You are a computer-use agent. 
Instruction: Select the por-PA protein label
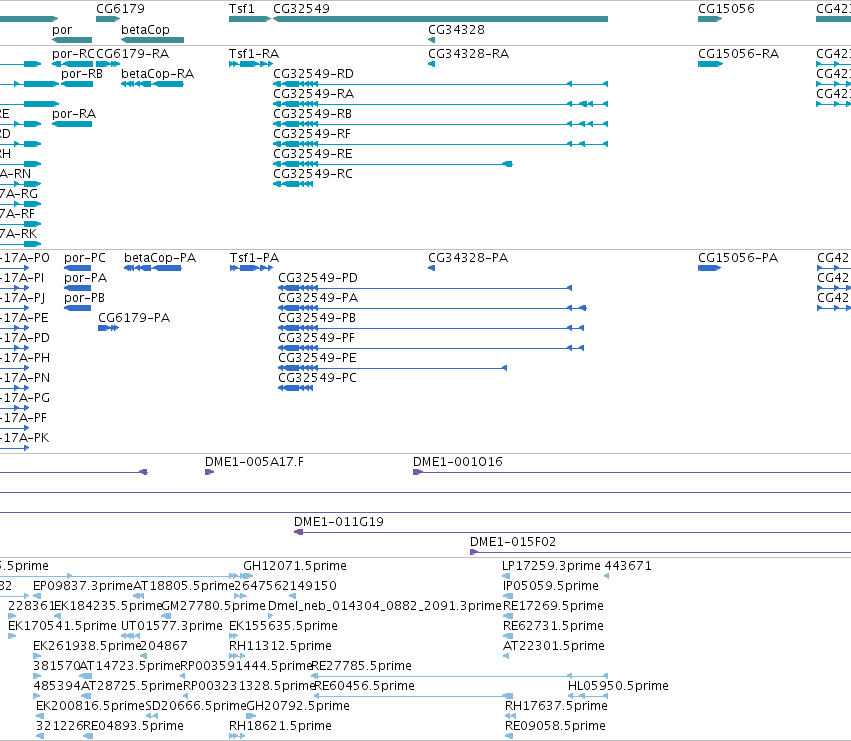tap(85, 278)
